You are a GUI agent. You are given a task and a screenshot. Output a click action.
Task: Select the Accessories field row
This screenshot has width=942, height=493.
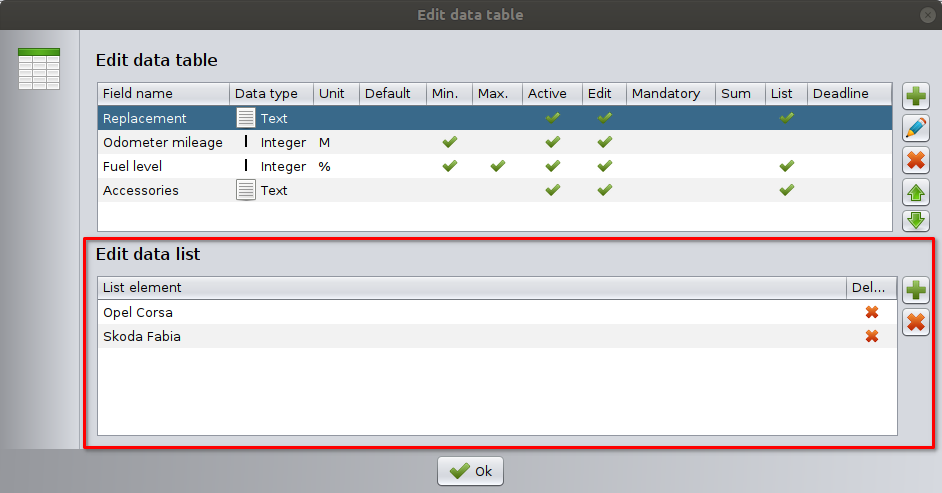[x=141, y=190]
